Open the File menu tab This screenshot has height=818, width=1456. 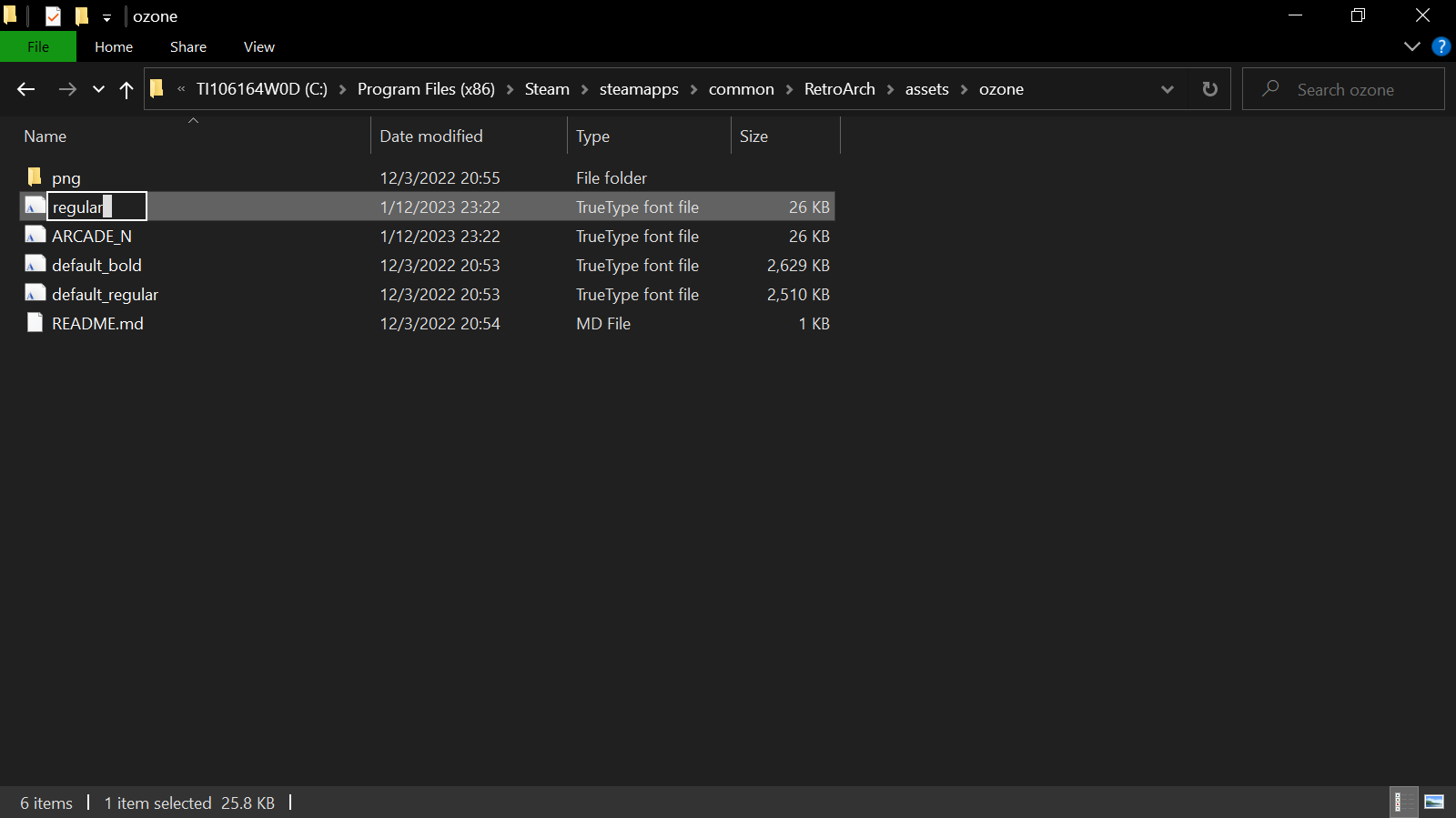click(x=38, y=46)
